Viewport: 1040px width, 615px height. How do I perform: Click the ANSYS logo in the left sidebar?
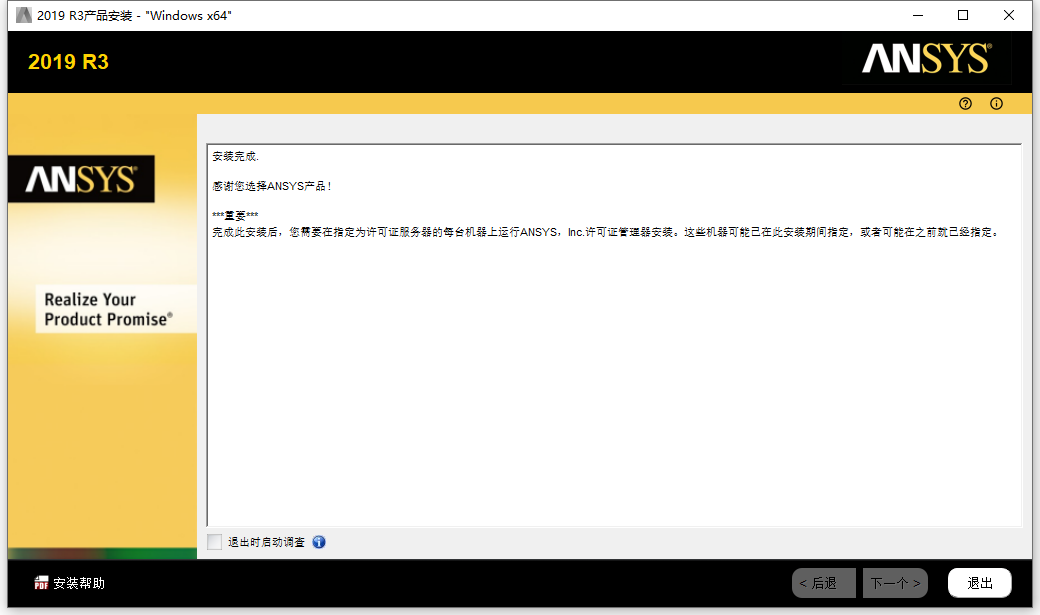point(82,179)
